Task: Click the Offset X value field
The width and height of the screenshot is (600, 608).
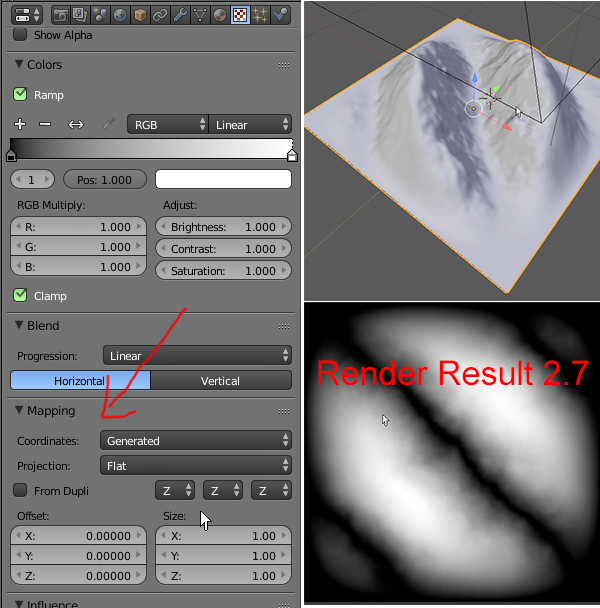Action: (78, 535)
